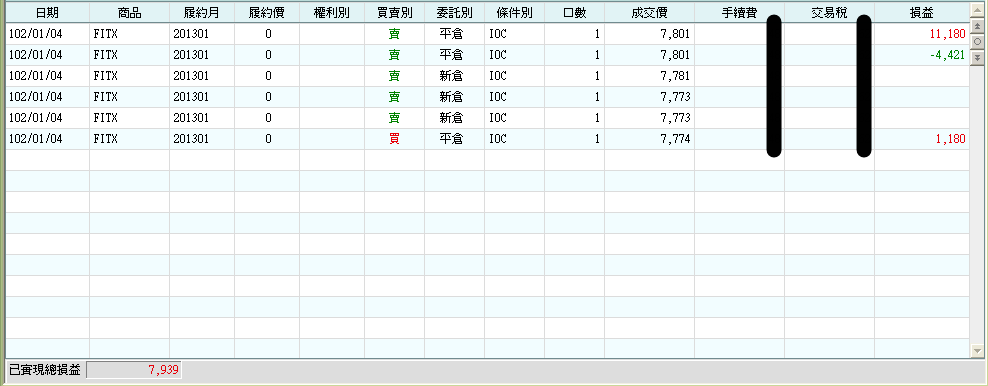
Task: Click 賣 in the row priced 7,781
Action: click(x=394, y=76)
